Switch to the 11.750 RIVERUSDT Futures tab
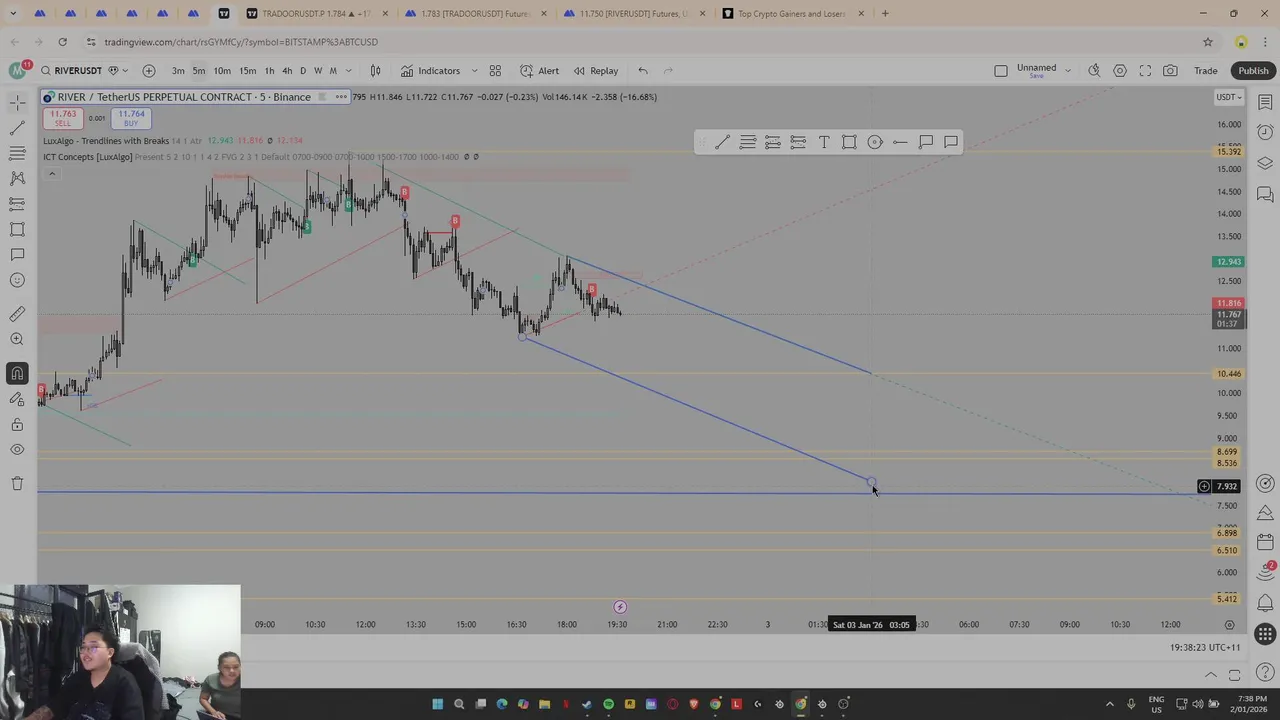The width and height of the screenshot is (1280, 720). tap(635, 14)
